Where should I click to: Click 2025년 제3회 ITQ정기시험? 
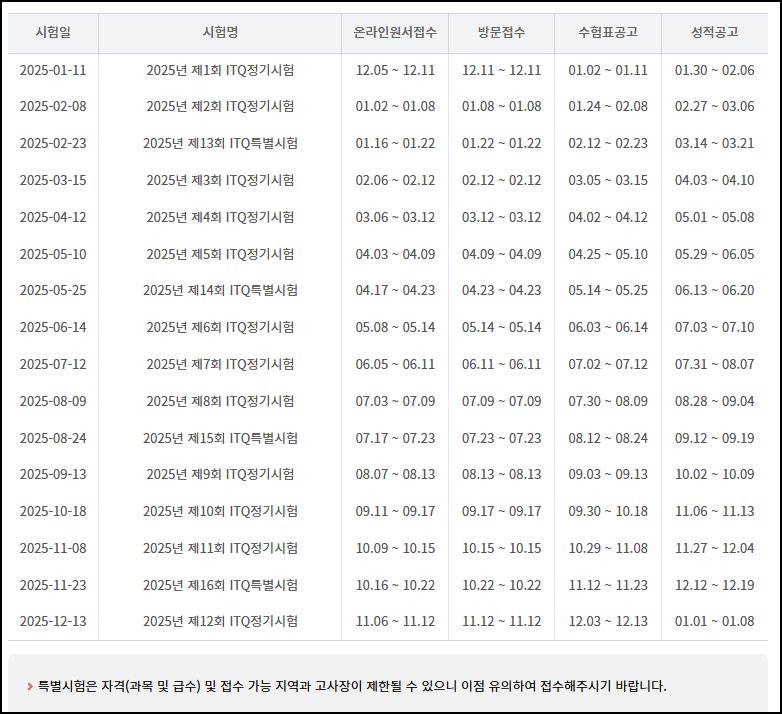point(220,180)
